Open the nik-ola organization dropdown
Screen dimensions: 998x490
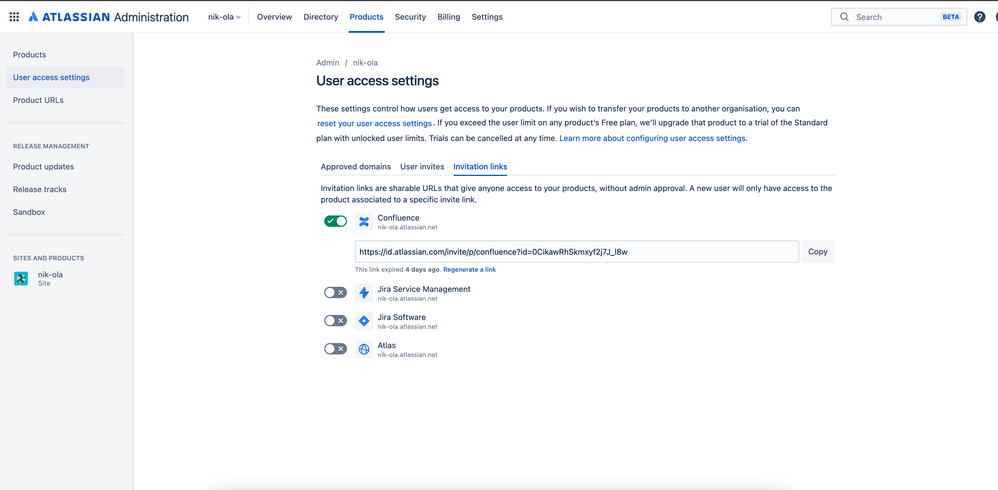(x=225, y=17)
